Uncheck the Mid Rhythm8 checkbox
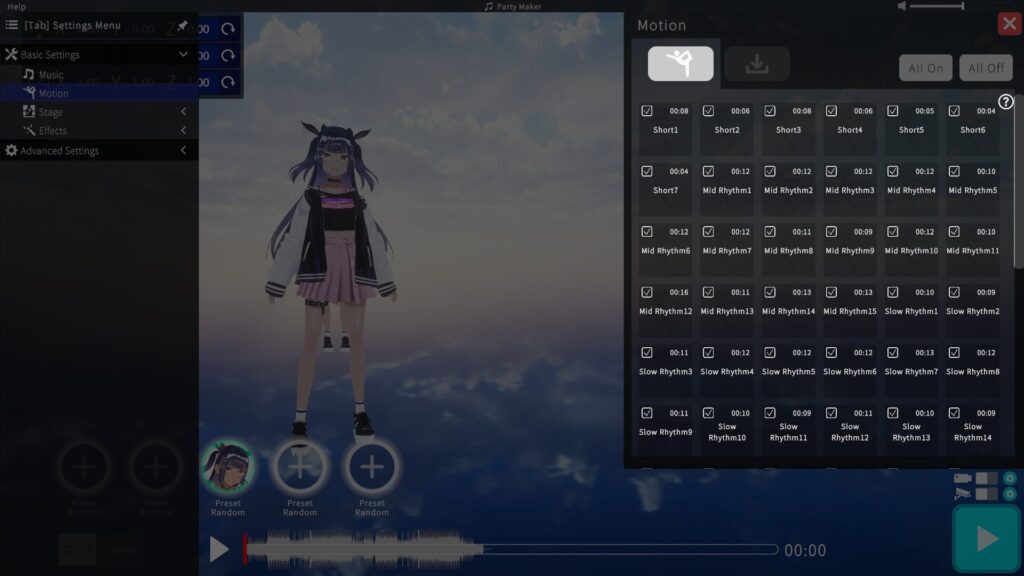Image resolution: width=1024 pixels, height=576 pixels. [x=770, y=231]
